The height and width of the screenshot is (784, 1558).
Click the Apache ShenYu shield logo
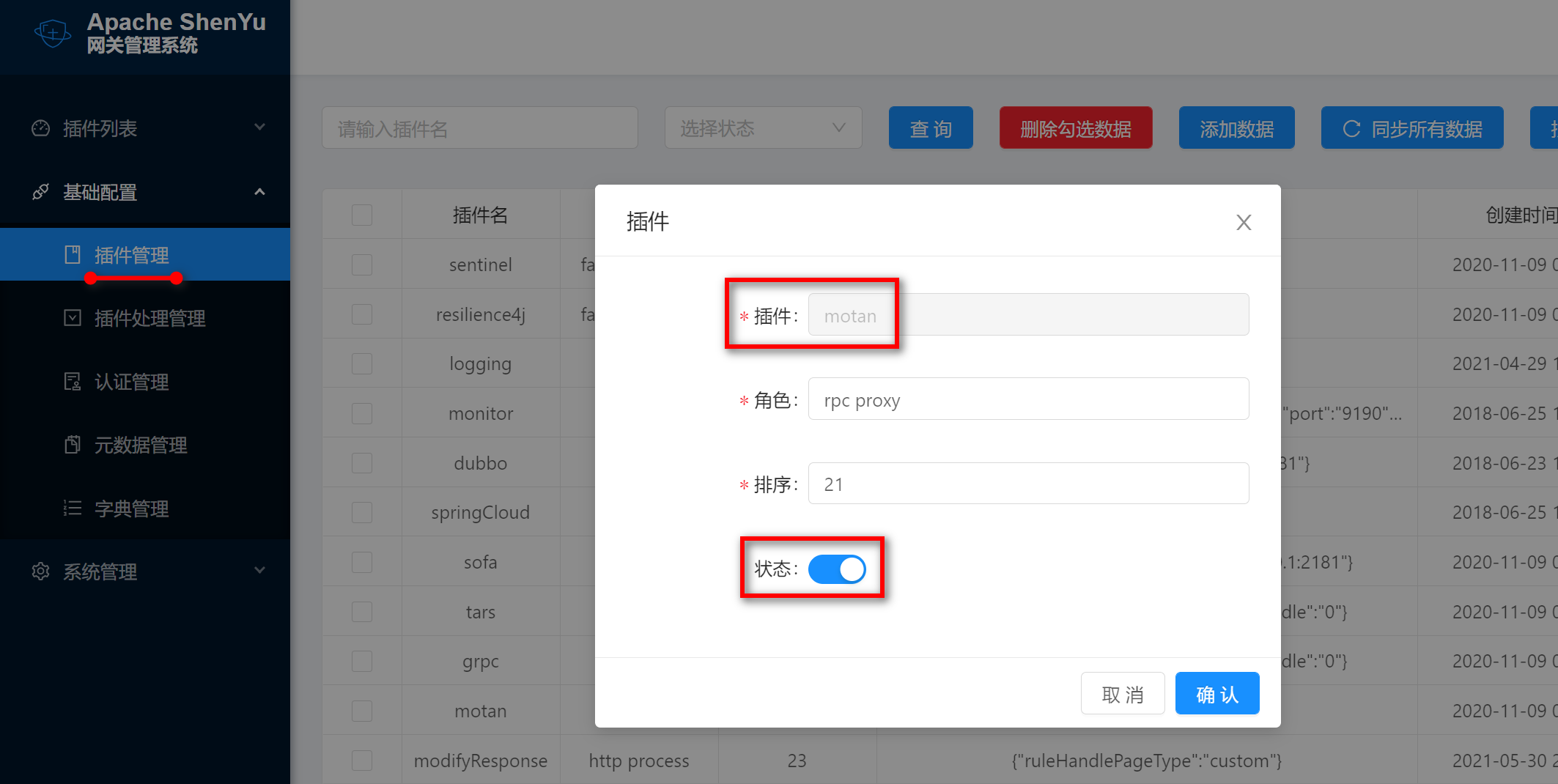click(53, 33)
